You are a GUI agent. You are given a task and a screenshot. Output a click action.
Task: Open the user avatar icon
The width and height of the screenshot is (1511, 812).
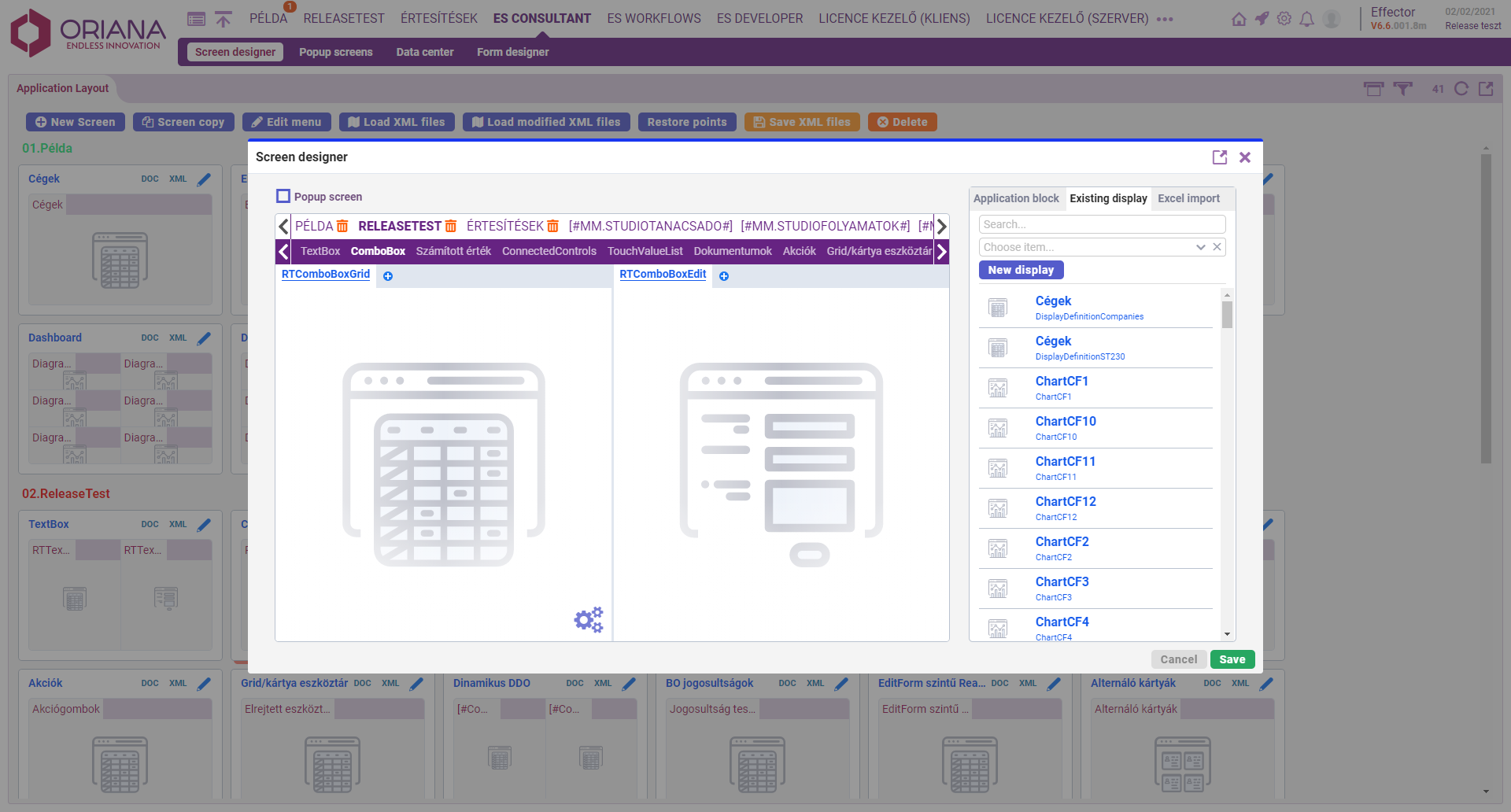(x=1332, y=19)
